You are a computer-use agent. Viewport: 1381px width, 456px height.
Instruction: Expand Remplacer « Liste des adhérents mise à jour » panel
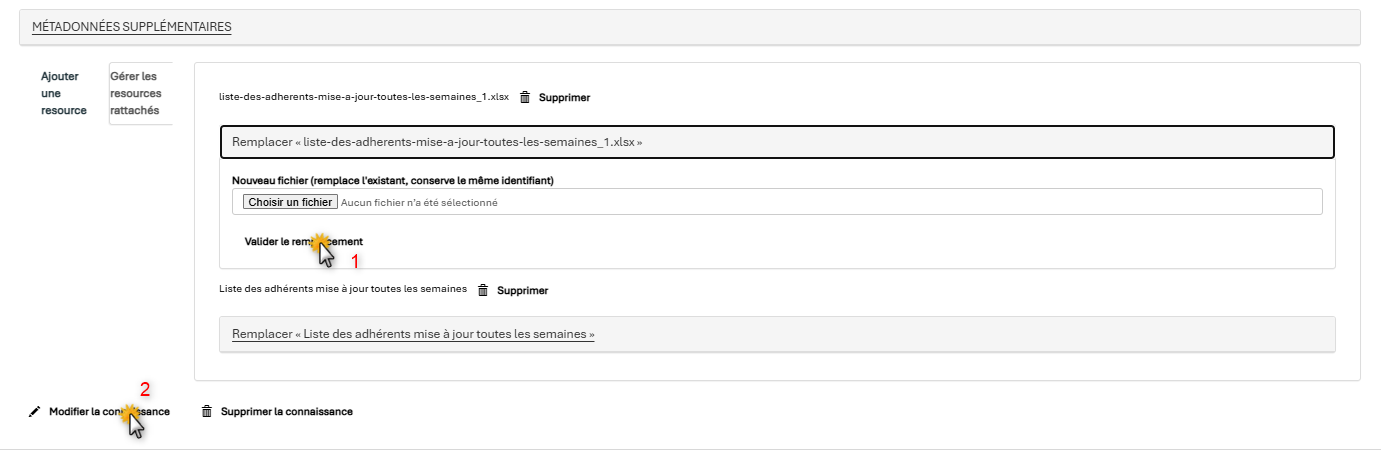pyautogui.click(x=777, y=334)
